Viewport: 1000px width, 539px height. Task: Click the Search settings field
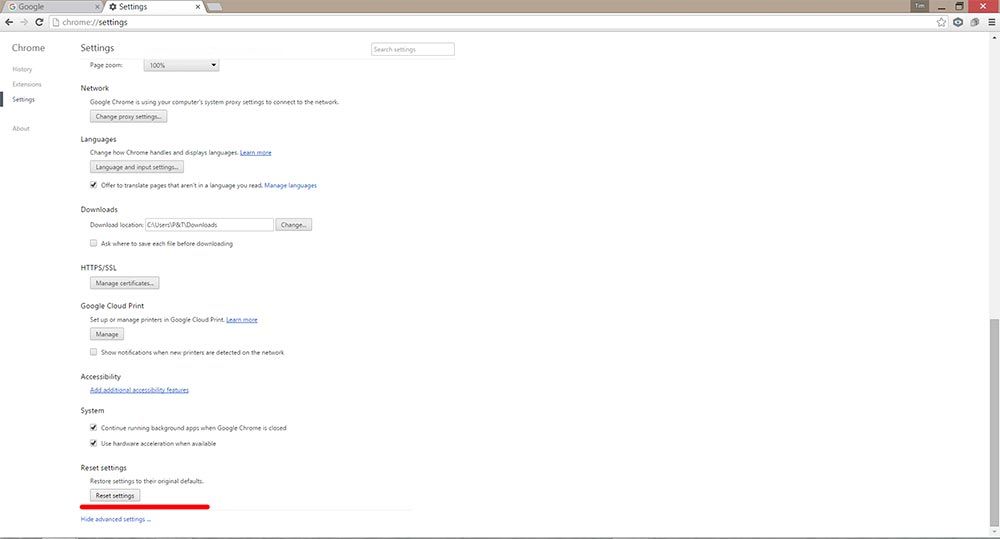point(413,49)
